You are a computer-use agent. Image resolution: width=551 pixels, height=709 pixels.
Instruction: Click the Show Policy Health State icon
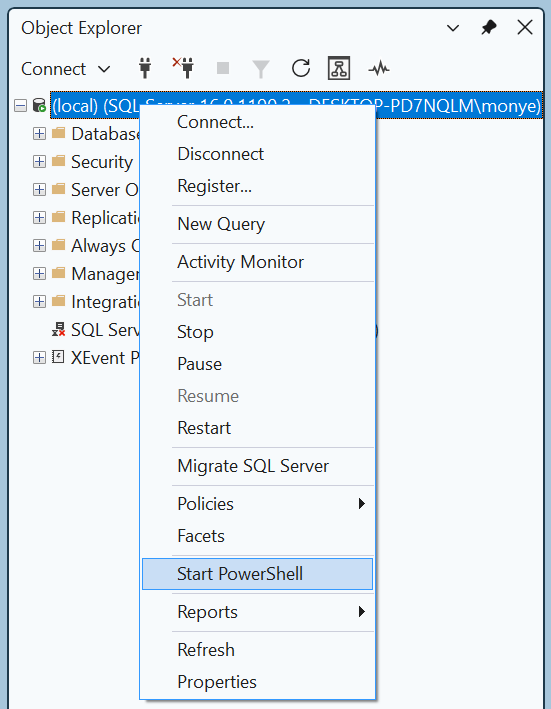tap(339, 68)
